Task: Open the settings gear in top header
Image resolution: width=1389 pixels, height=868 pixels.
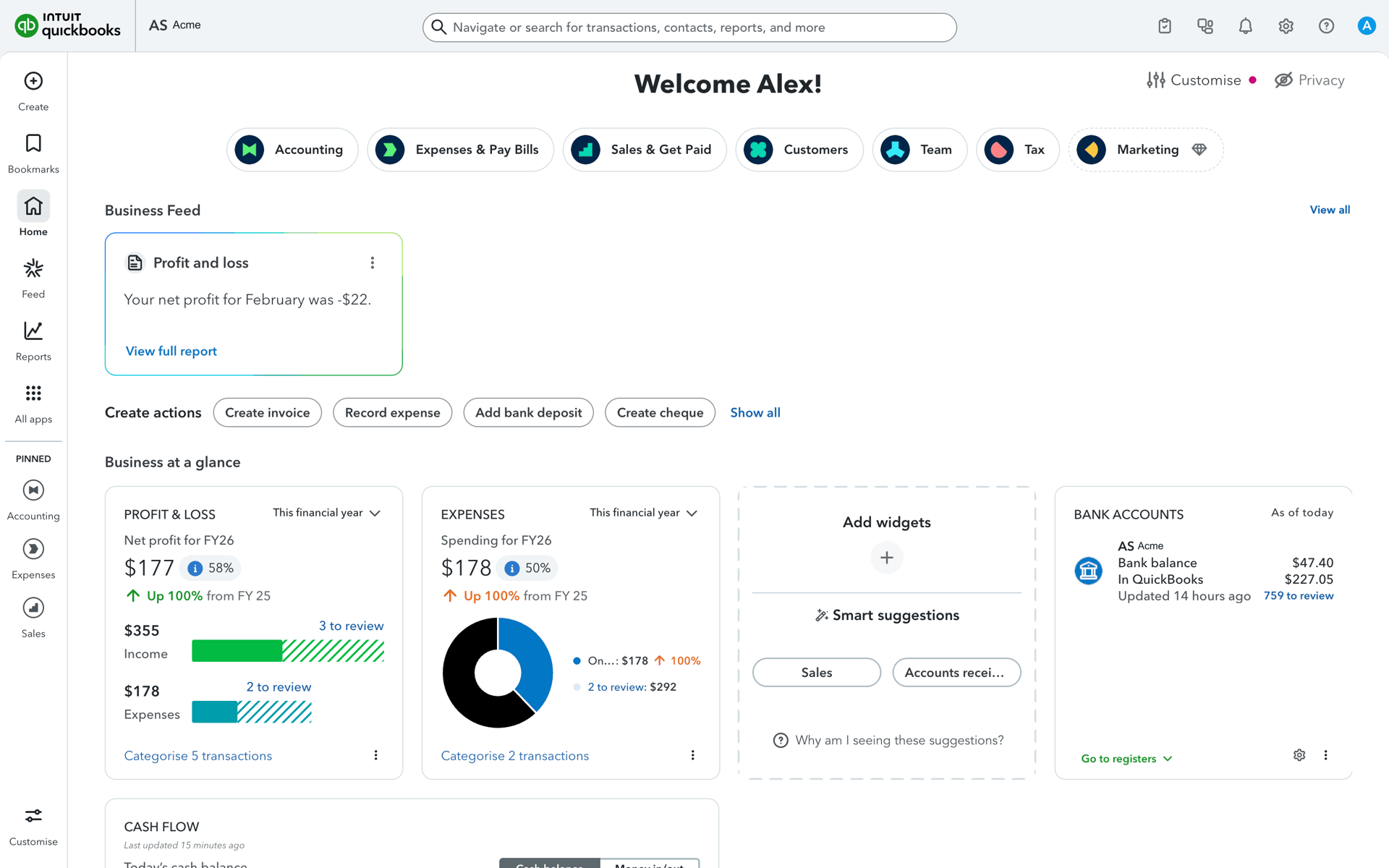Action: (1286, 26)
